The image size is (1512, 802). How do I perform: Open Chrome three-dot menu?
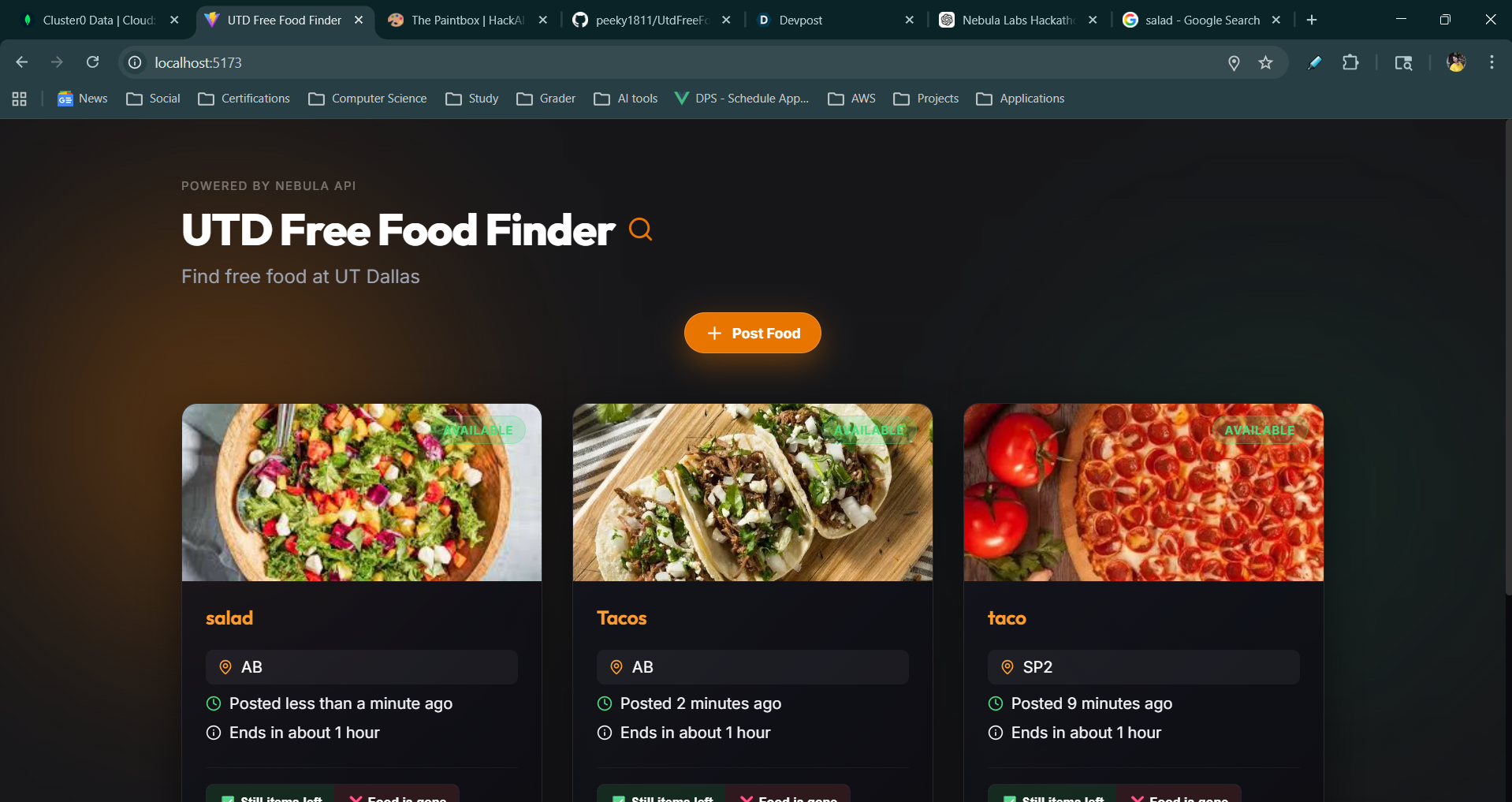(1492, 62)
